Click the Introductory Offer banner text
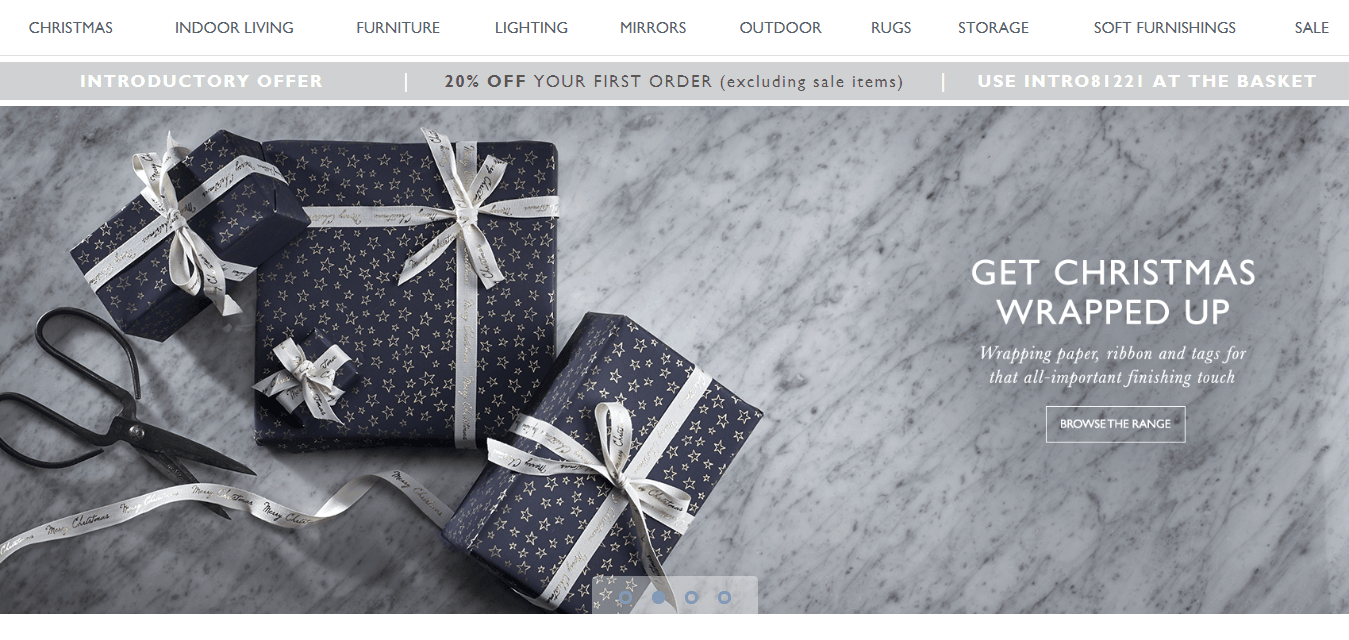Image resolution: width=1349 pixels, height=640 pixels. pos(201,81)
